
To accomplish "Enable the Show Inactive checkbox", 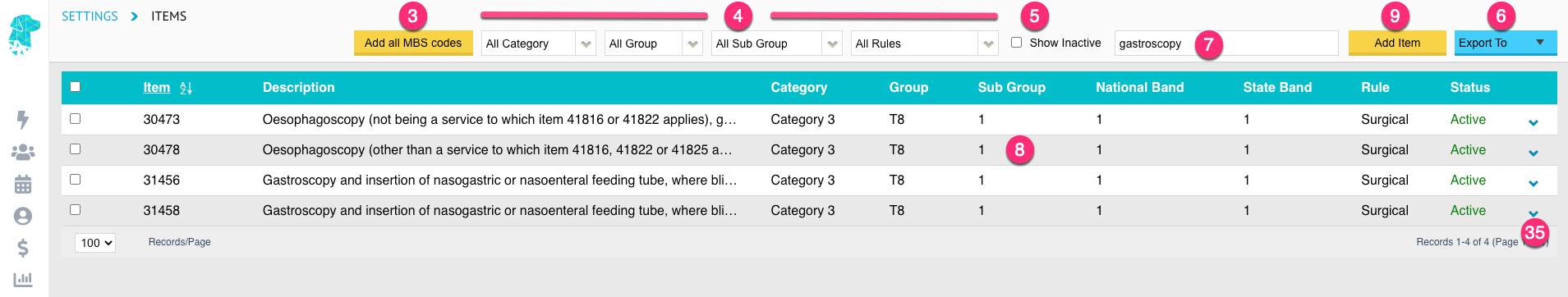I will tap(1016, 42).
